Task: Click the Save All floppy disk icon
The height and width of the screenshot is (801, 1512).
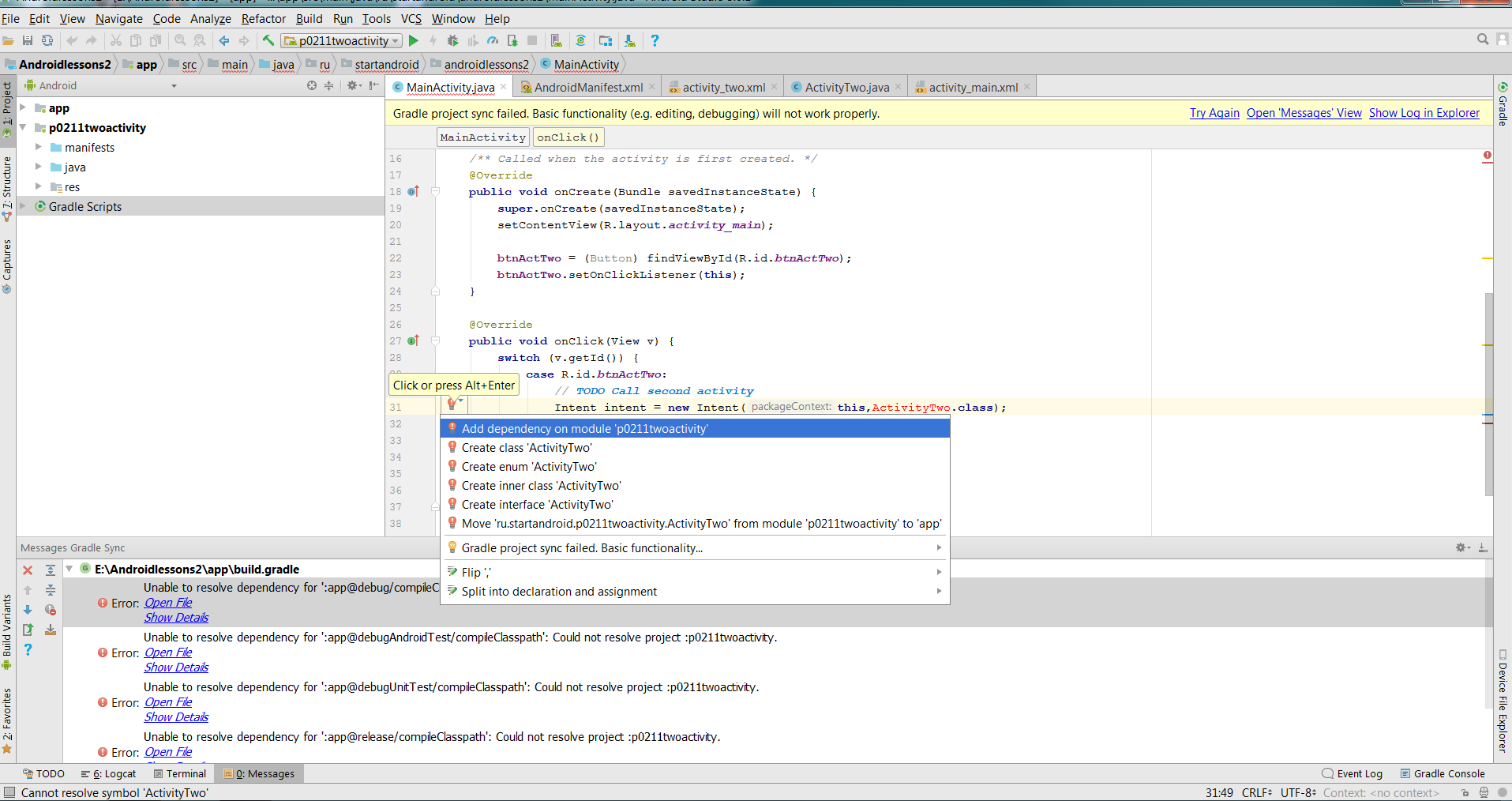Action: (x=28, y=40)
